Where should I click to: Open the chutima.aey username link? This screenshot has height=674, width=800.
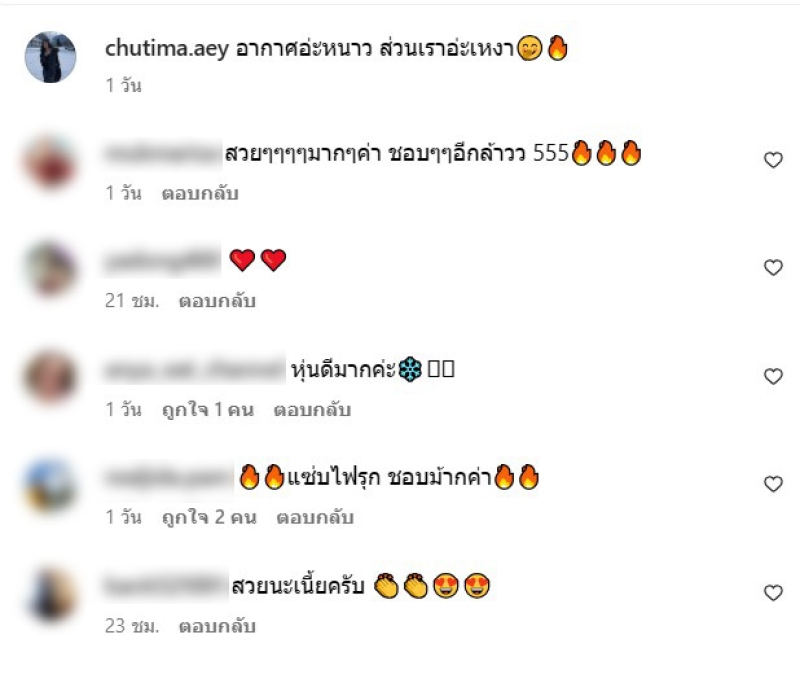coord(167,49)
